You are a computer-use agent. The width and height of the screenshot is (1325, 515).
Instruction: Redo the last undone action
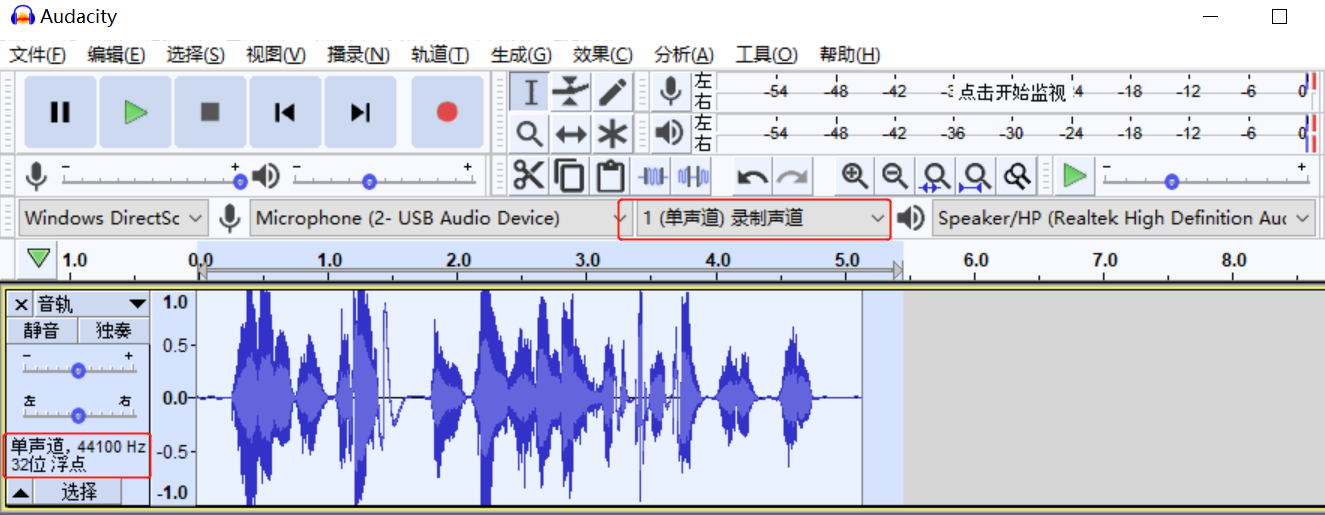794,176
